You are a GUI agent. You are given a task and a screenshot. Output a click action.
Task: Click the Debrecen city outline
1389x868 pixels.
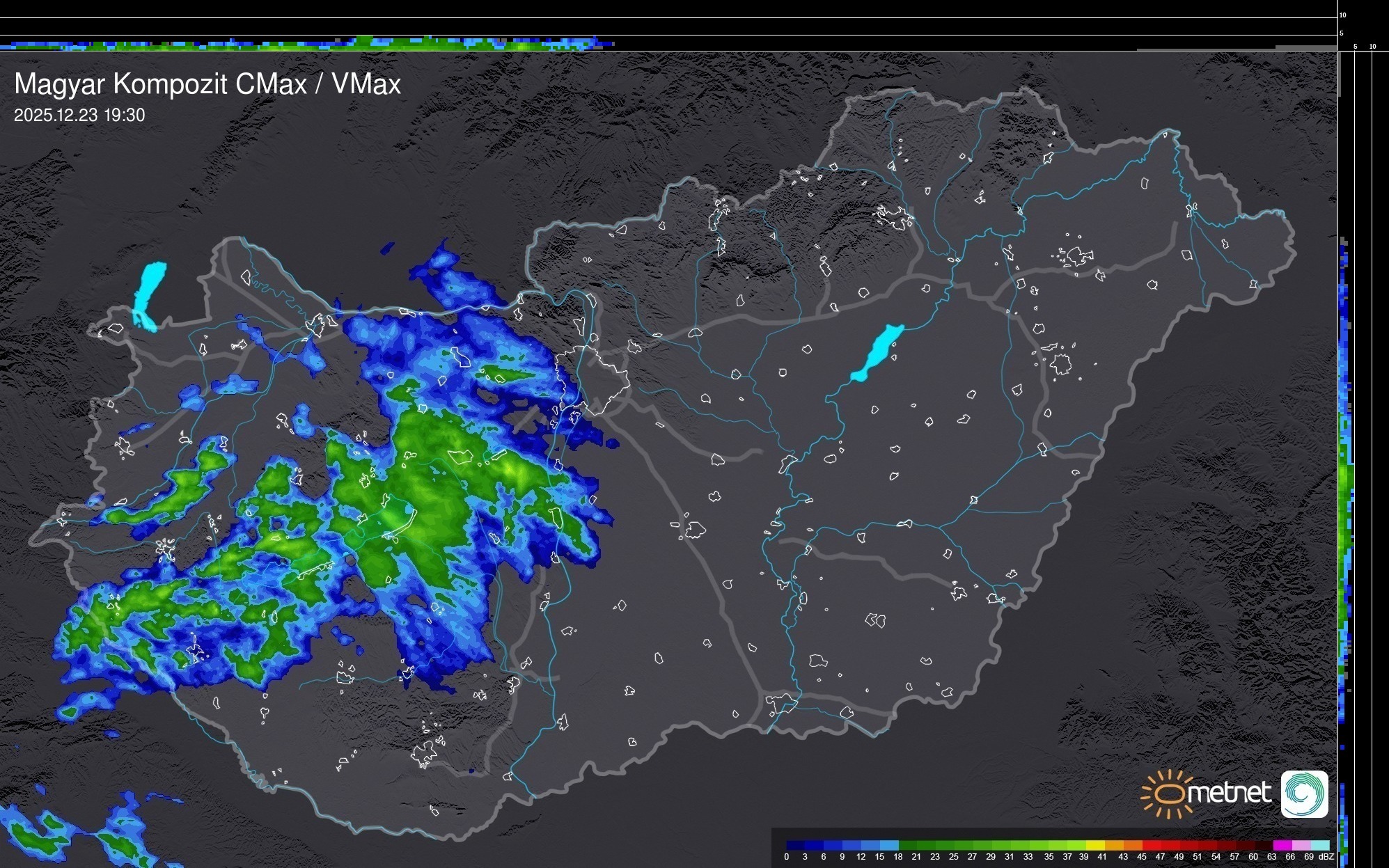click(x=1060, y=363)
